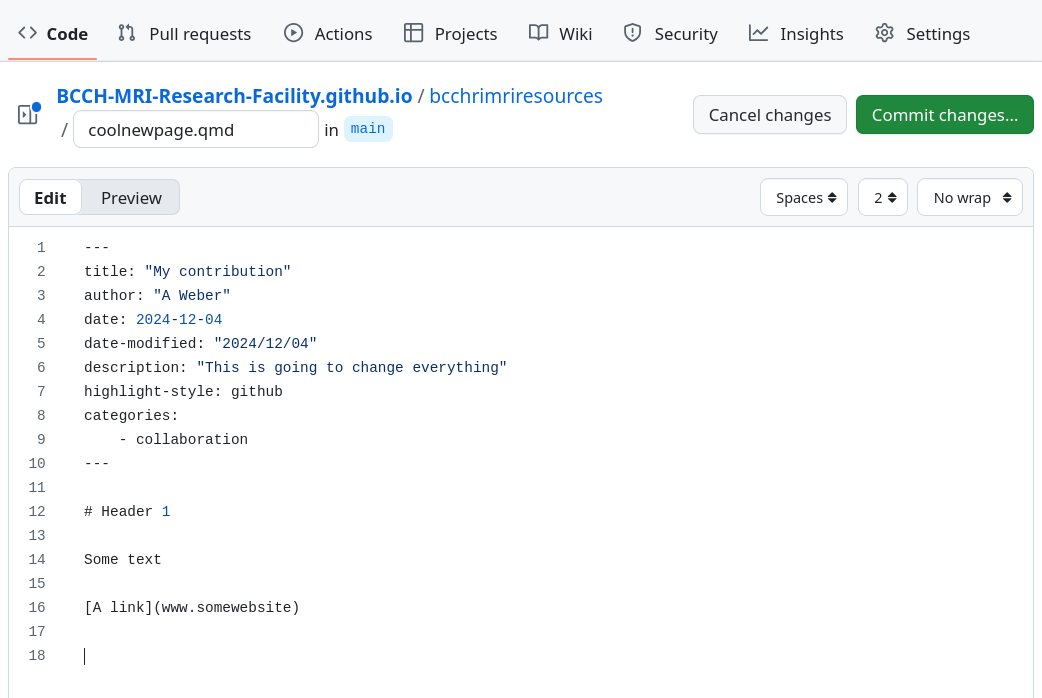Image resolution: width=1042 pixels, height=698 pixels.
Task: Open the indent size 2 dropdown
Action: [883, 198]
